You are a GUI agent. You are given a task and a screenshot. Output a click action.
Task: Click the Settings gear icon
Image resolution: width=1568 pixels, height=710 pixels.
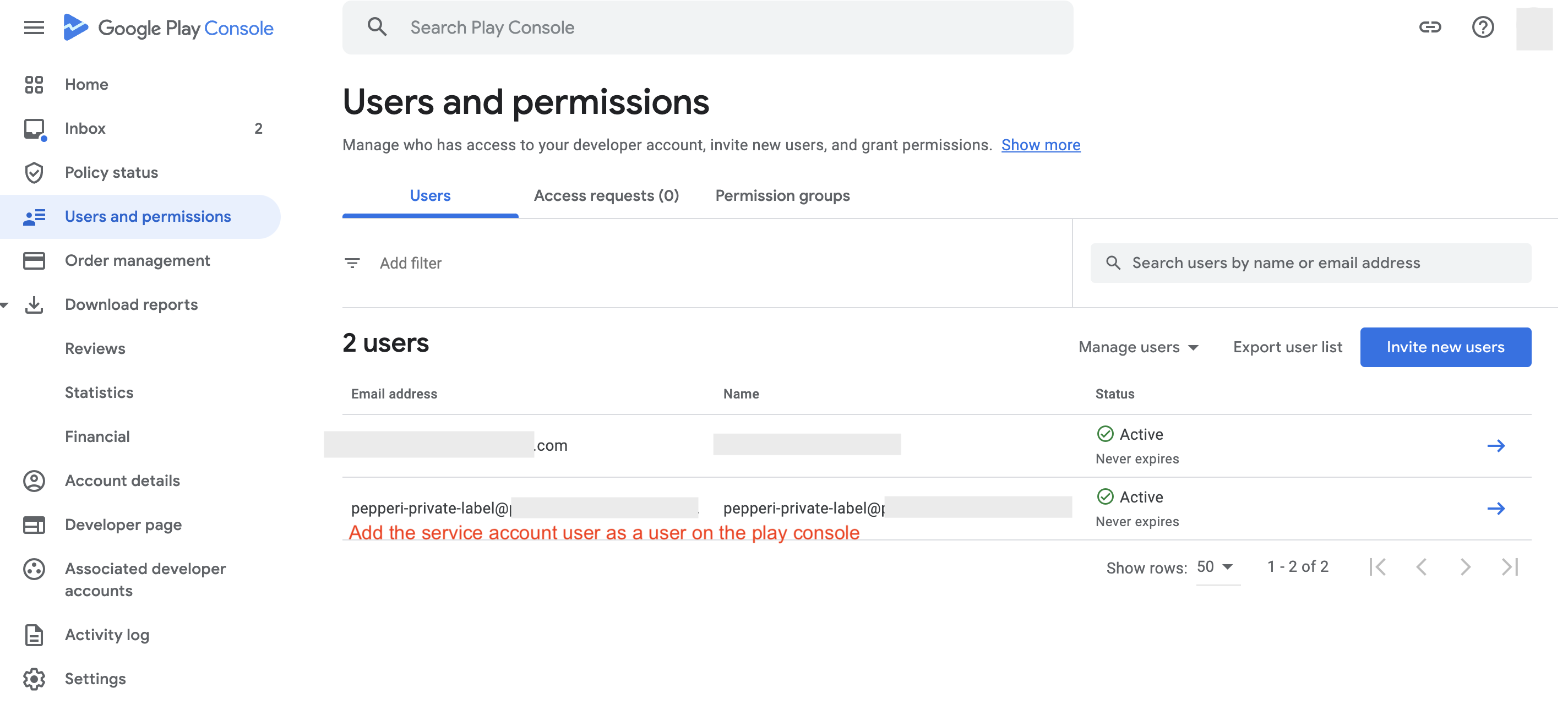tap(34, 679)
